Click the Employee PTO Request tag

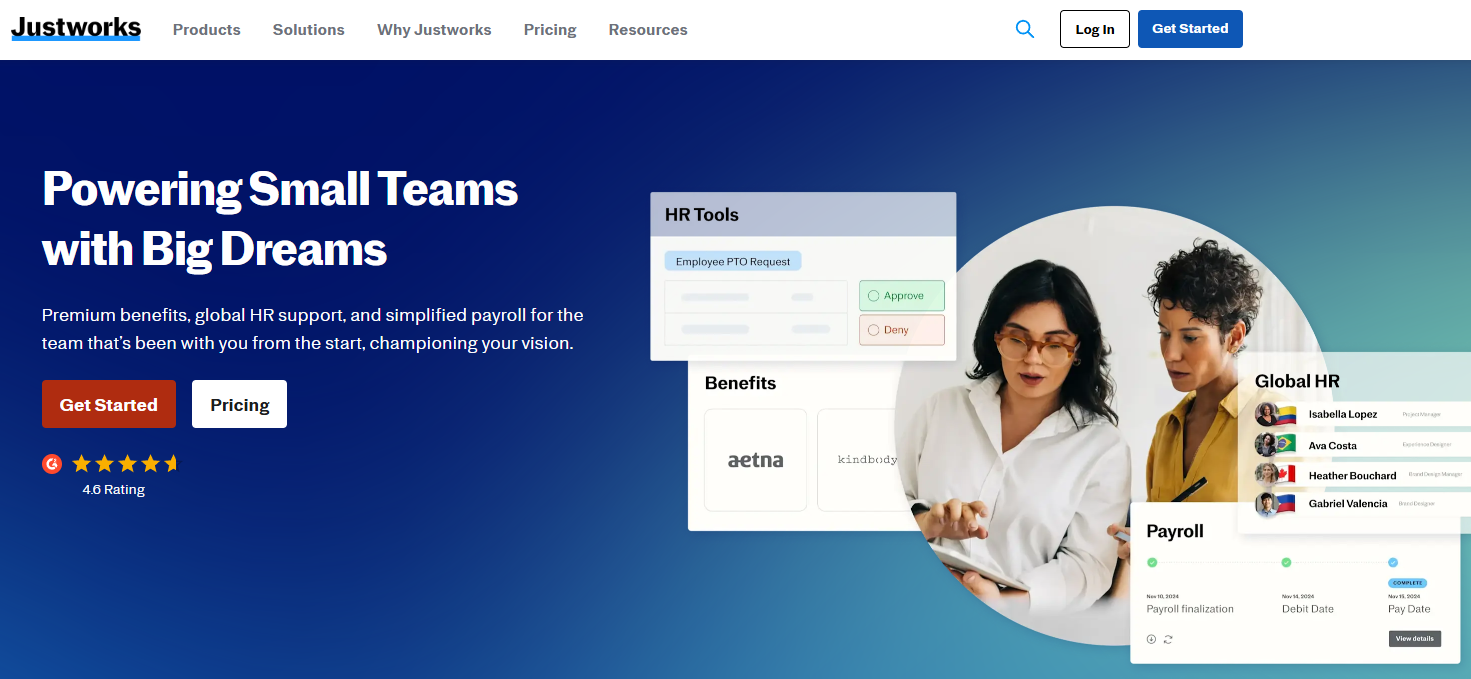733,261
